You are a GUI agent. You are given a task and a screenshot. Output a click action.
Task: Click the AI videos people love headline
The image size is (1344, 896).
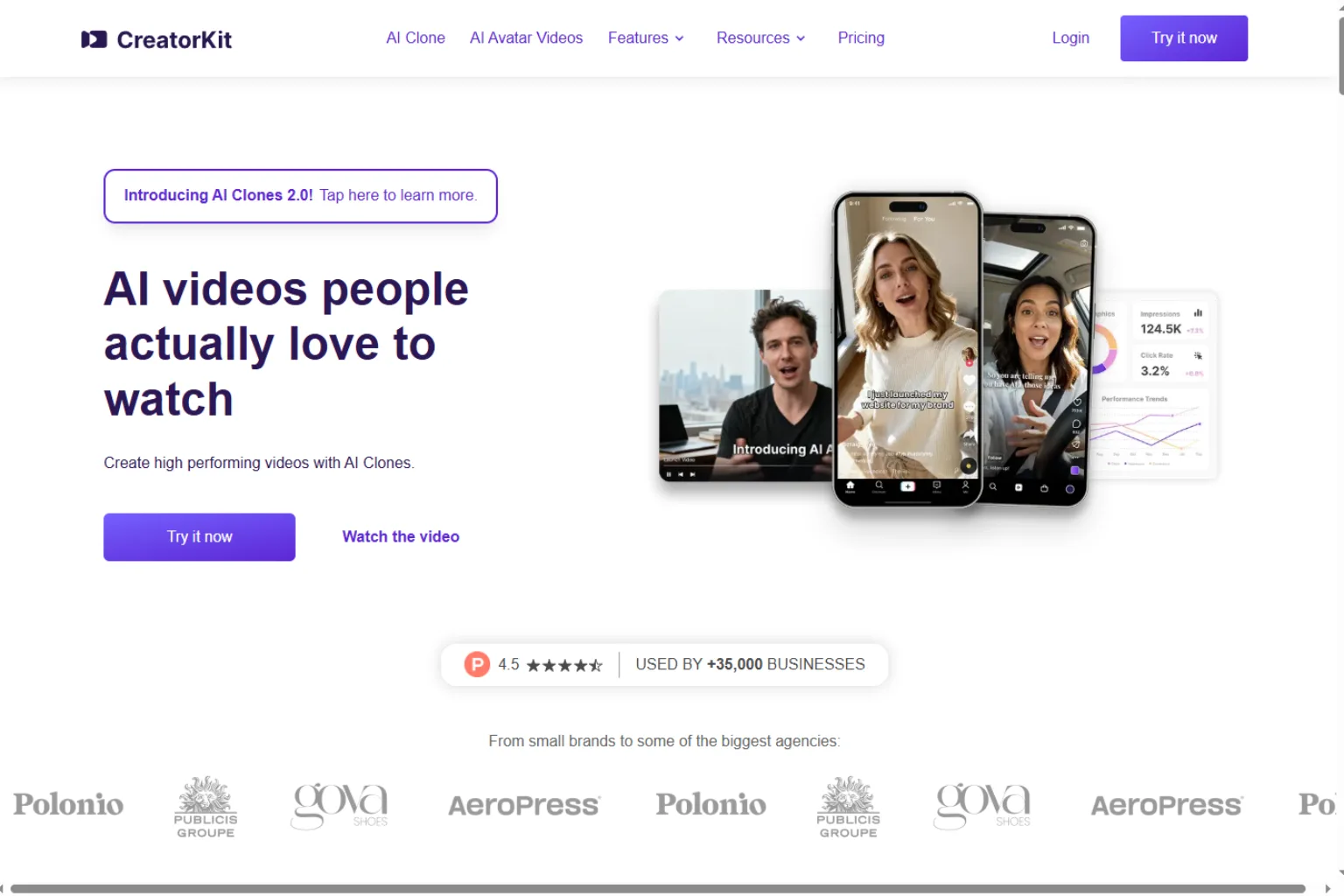[x=286, y=344]
